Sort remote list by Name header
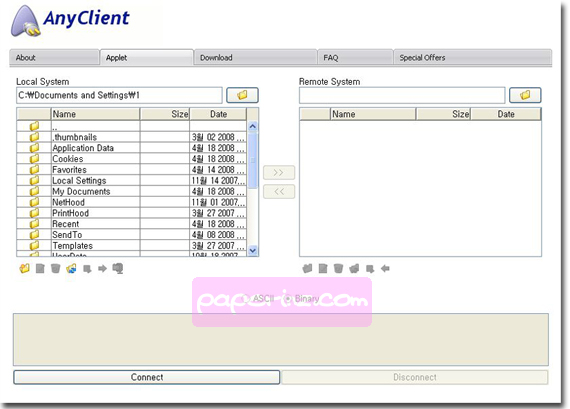Viewport: 570px width, 409px height. pos(373,114)
